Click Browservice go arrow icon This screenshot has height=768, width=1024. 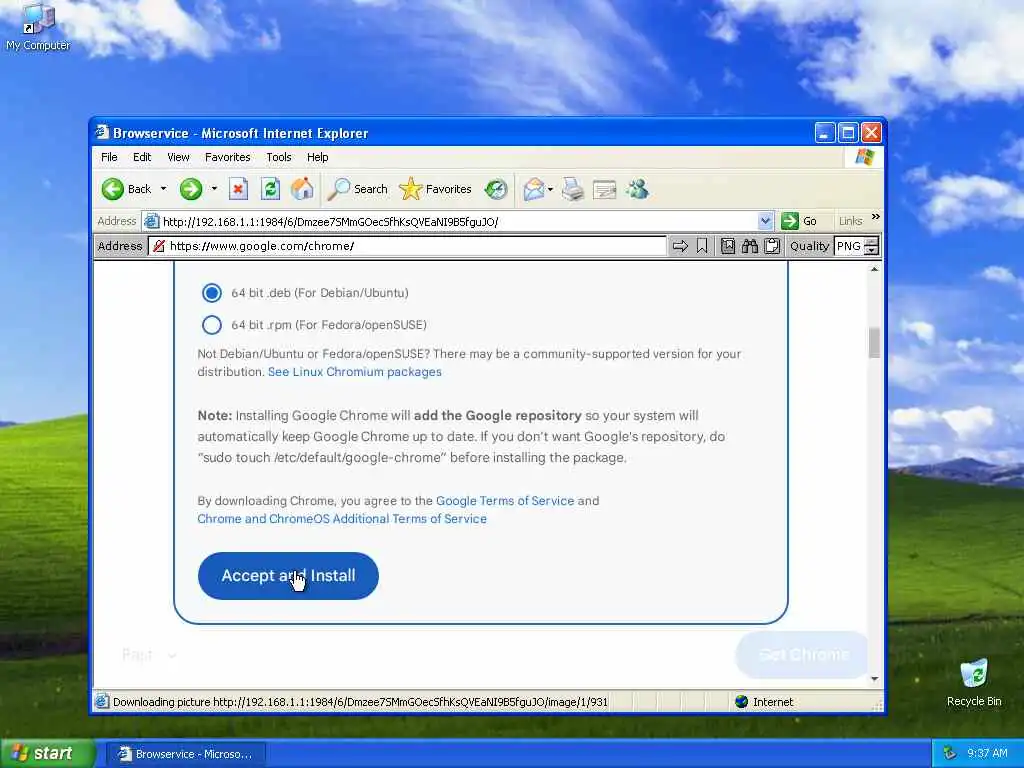pos(680,246)
